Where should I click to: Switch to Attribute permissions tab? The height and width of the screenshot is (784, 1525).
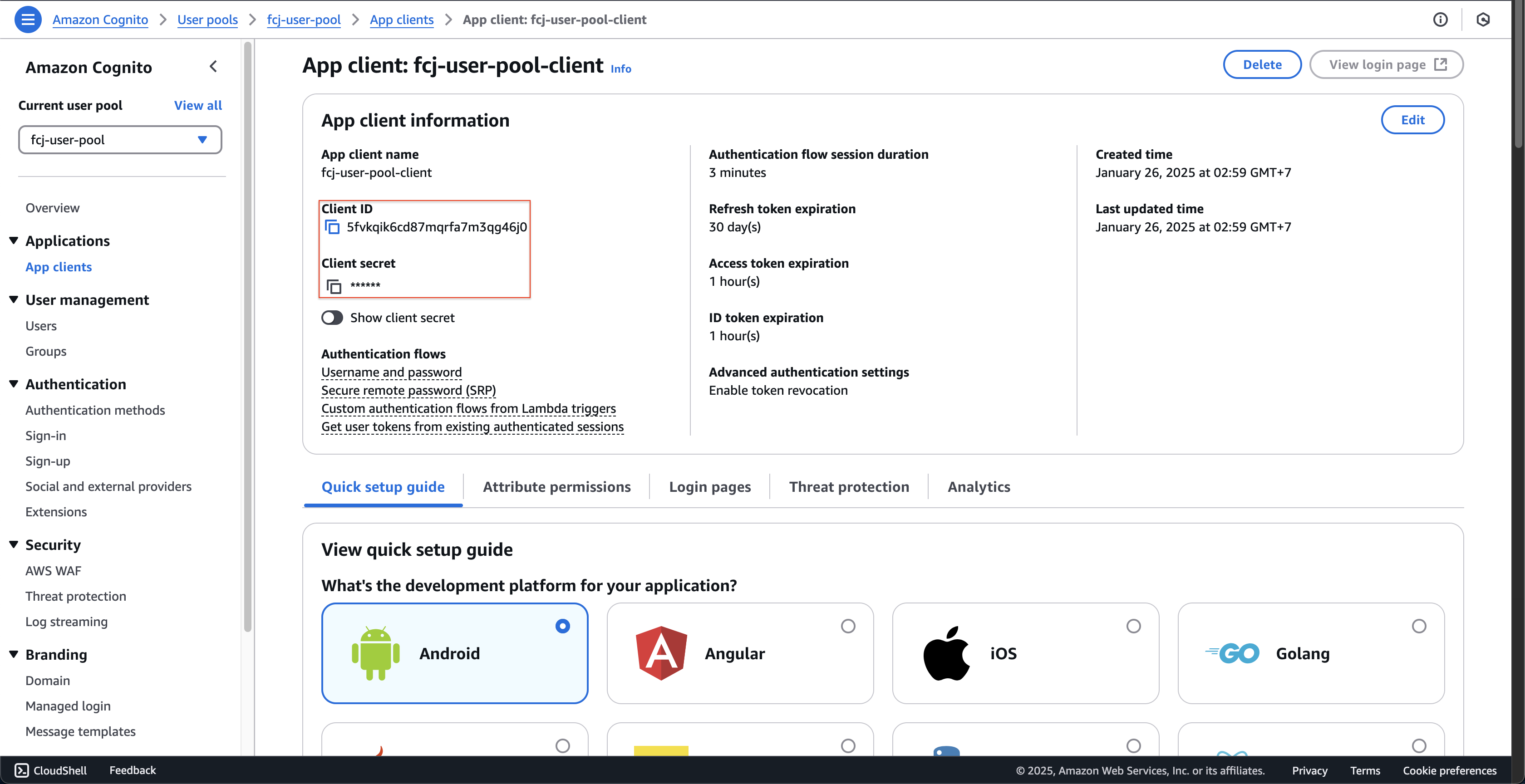[556, 487]
